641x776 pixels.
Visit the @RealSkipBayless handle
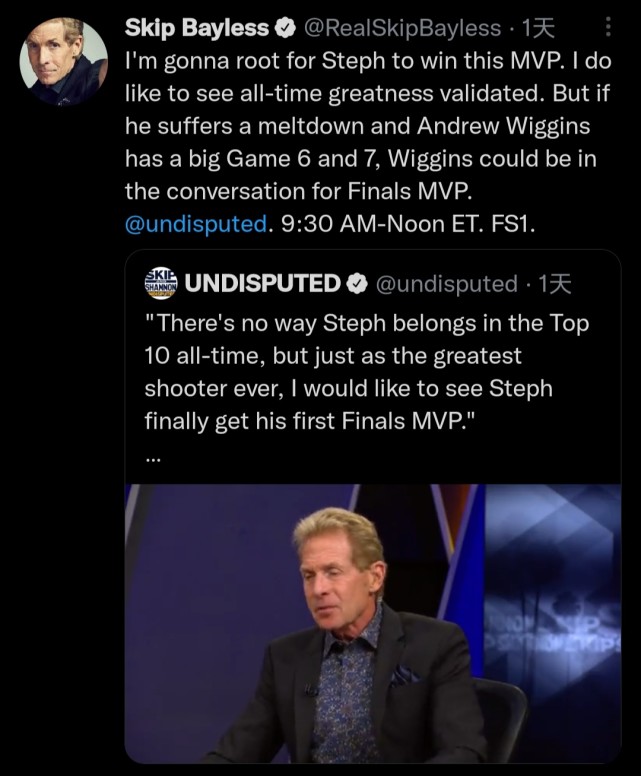point(402,29)
